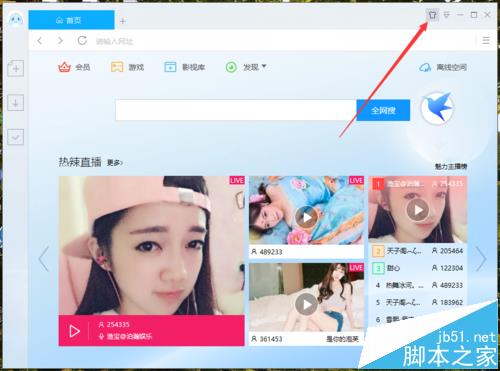Open the hamburger main menu
The width and height of the screenshot is (500, 371).
tap(486, 41)
